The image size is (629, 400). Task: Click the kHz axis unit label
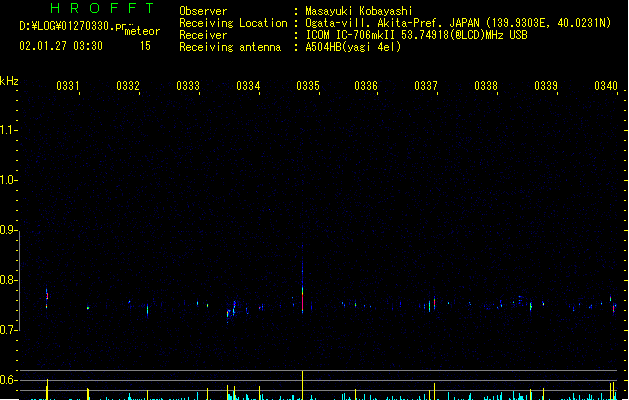9,81
